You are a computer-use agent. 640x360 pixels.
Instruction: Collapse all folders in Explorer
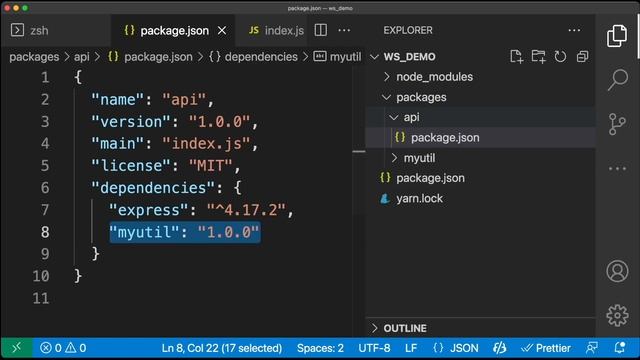(x=582, y=57)
